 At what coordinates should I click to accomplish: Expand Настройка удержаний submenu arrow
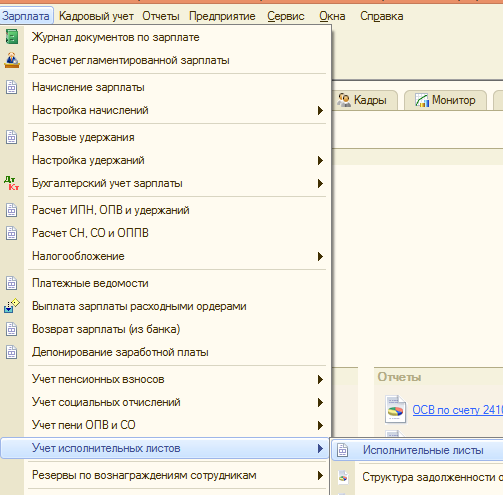click(x=320, y=160)
